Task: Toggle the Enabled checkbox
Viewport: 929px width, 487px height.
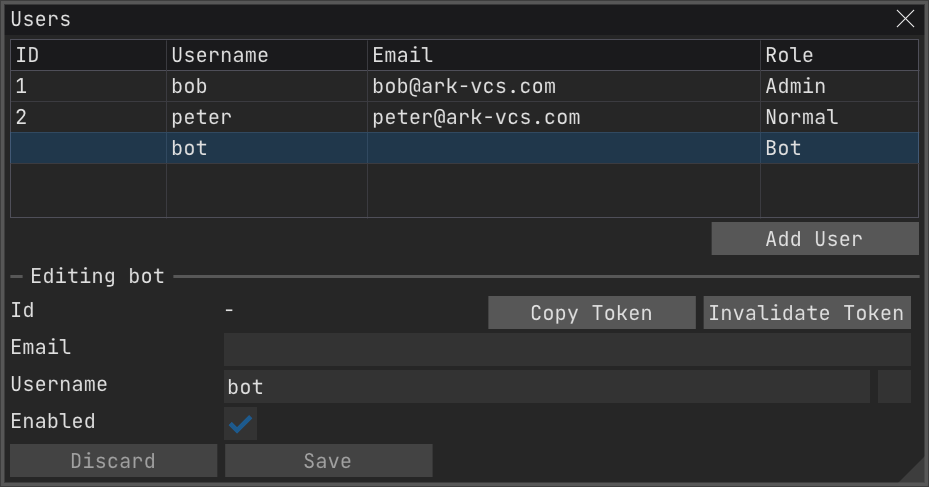Action: pos(240,423)
